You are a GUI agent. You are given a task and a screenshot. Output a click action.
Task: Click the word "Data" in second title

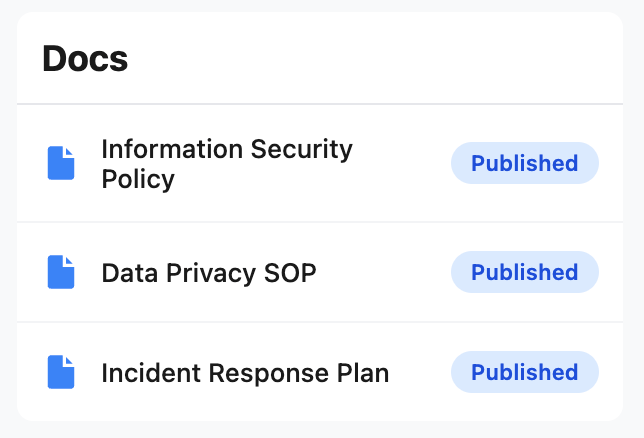128,272
